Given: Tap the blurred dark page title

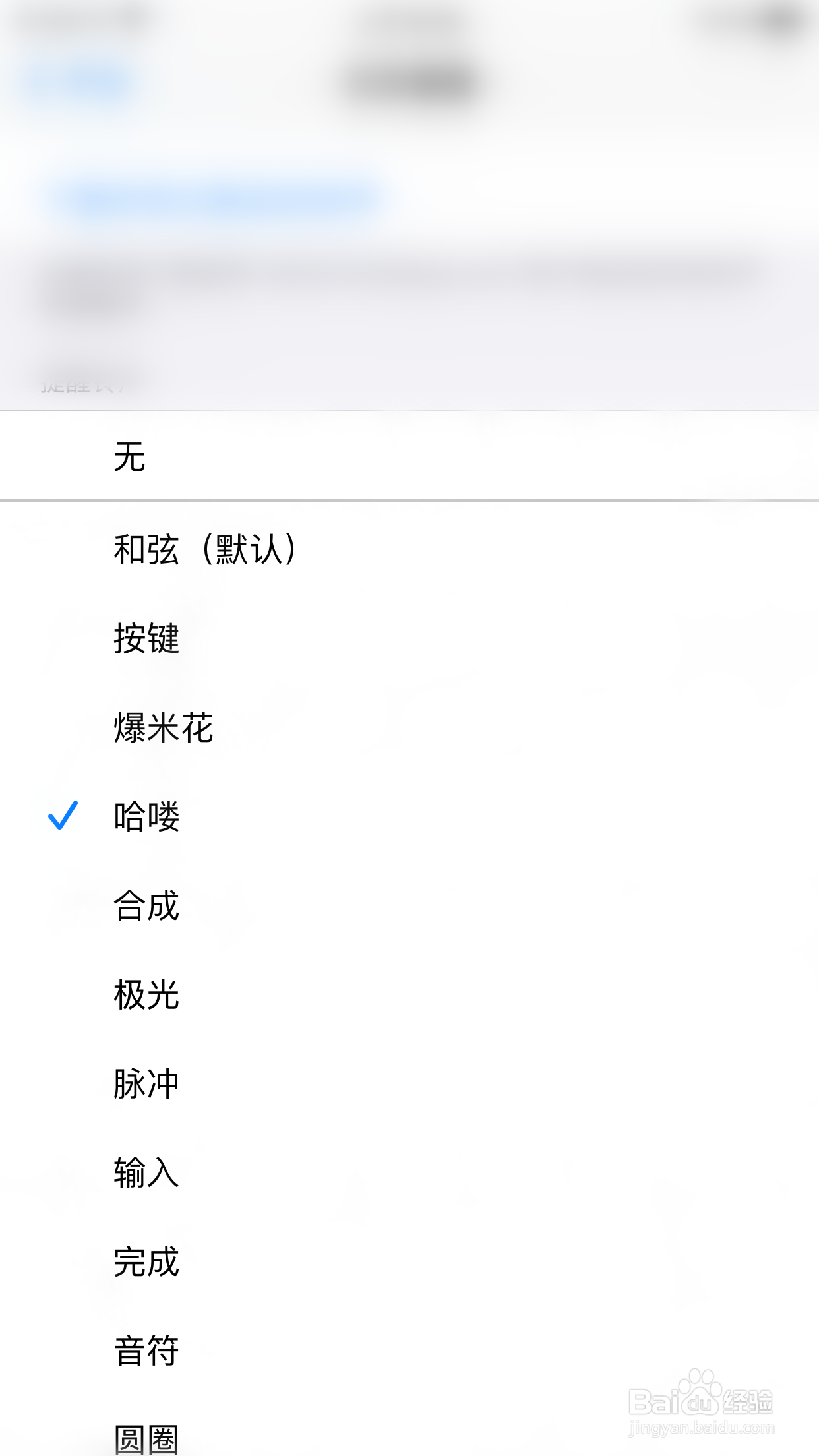Looking at the screenshot, I should click(411, 83).
